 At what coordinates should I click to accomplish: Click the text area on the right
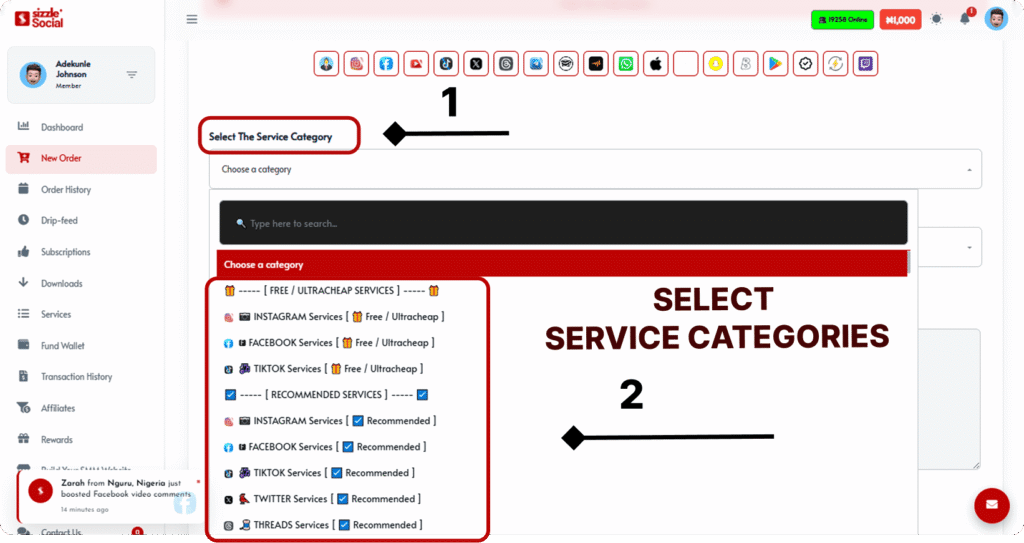[x=949, y=399]
